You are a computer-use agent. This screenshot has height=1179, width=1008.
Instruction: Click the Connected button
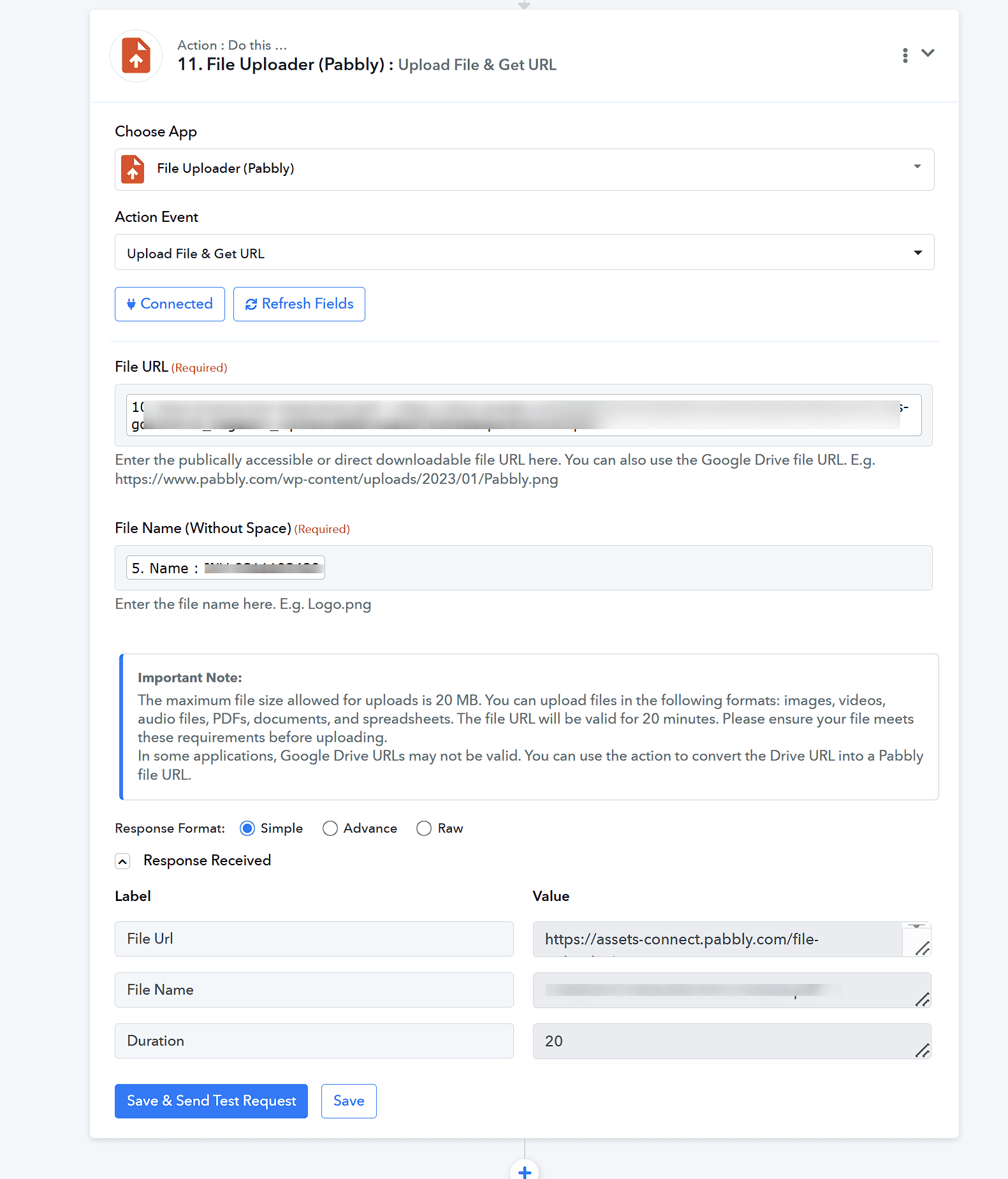170,304
